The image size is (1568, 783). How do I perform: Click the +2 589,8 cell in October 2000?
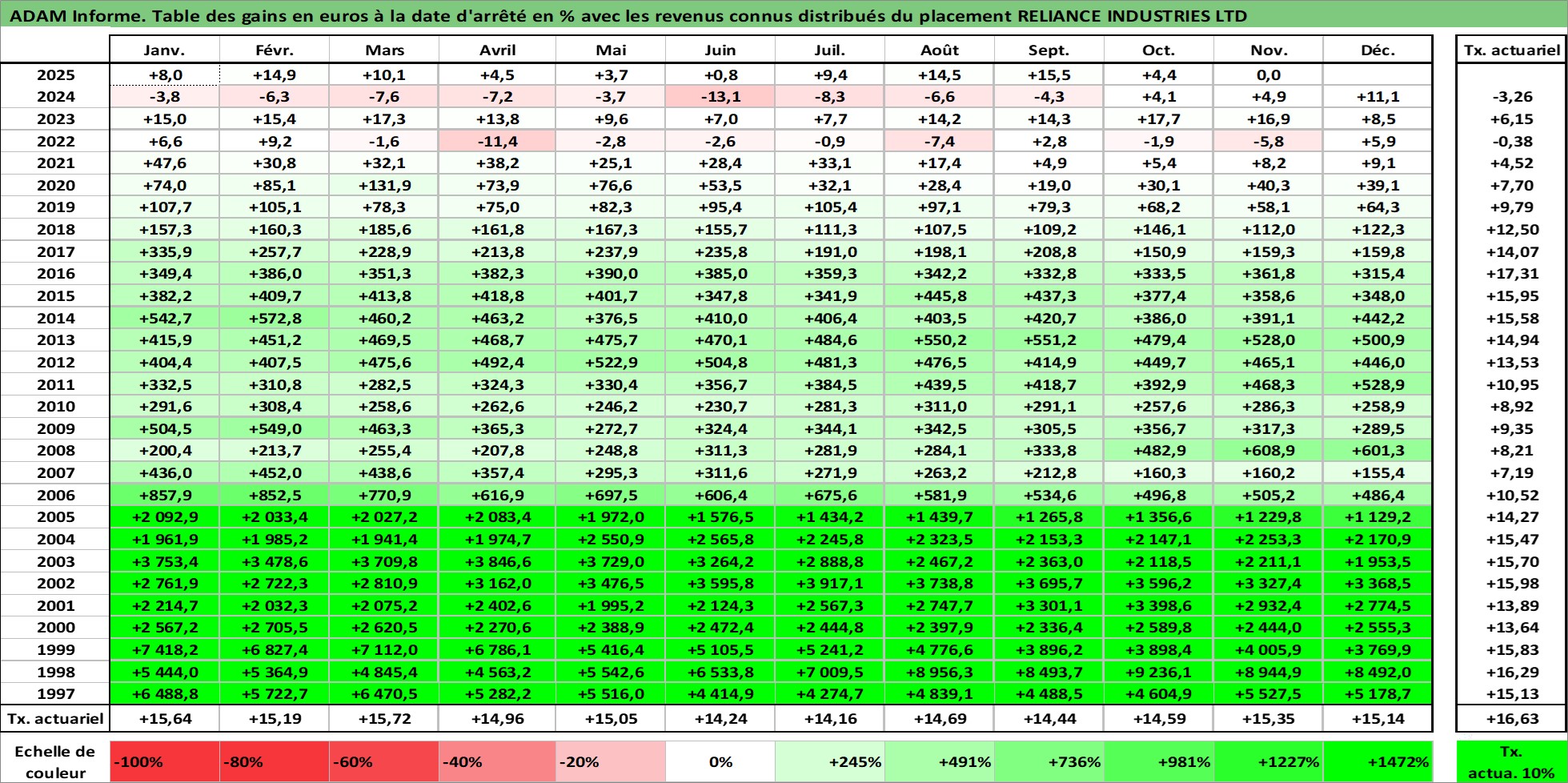tap(1159, 628)
